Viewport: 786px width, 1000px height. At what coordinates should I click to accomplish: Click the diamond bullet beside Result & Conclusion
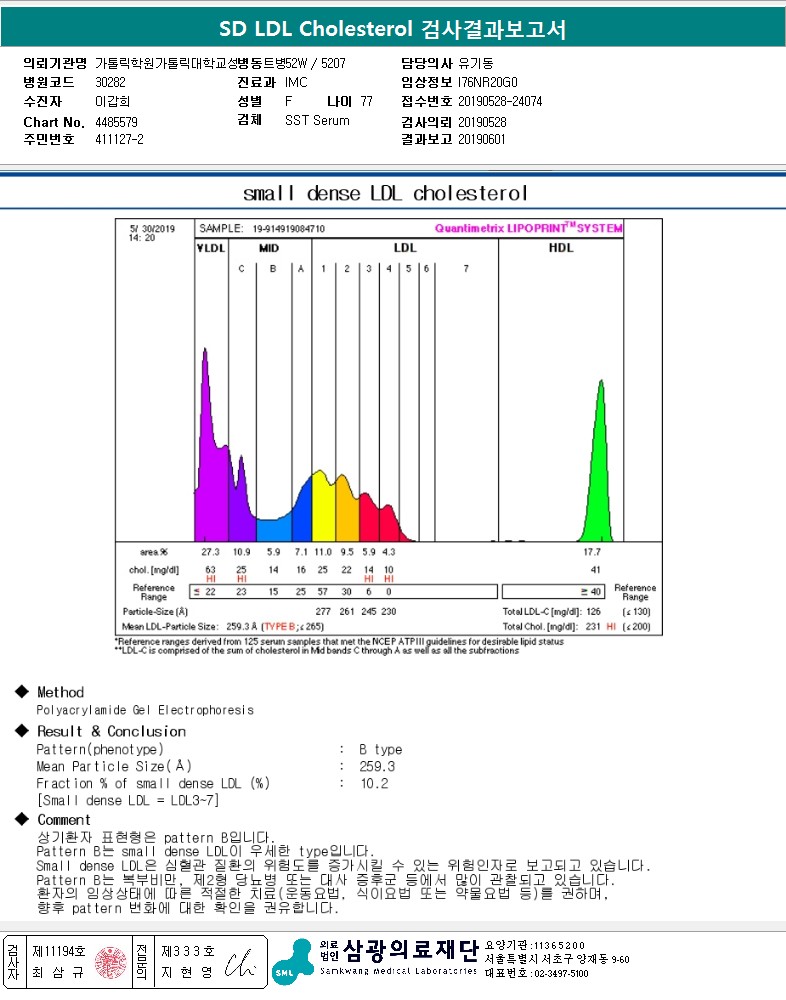coord(21,731)
